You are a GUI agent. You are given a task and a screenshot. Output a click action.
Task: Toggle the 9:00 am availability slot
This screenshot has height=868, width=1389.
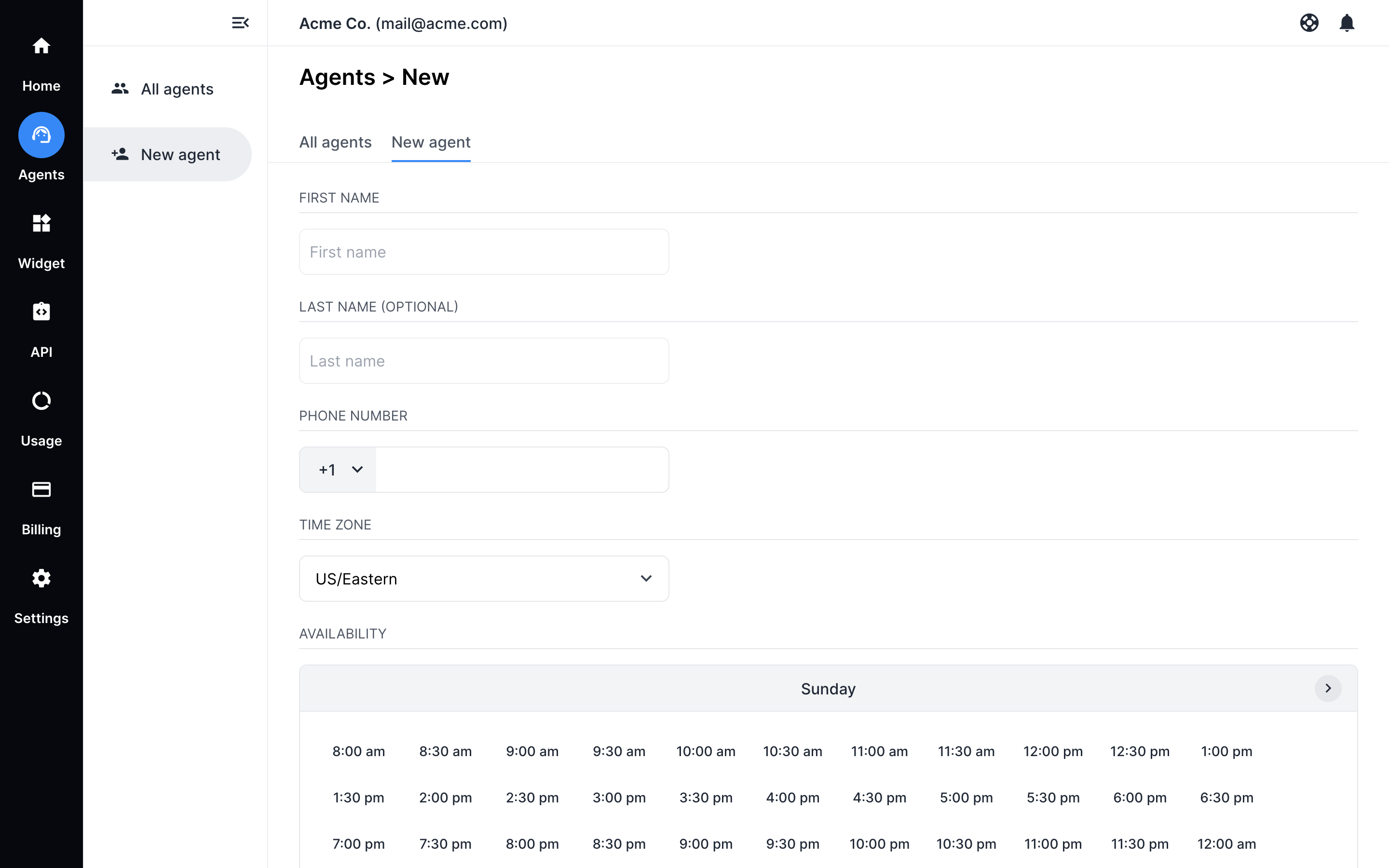(531, 751)
